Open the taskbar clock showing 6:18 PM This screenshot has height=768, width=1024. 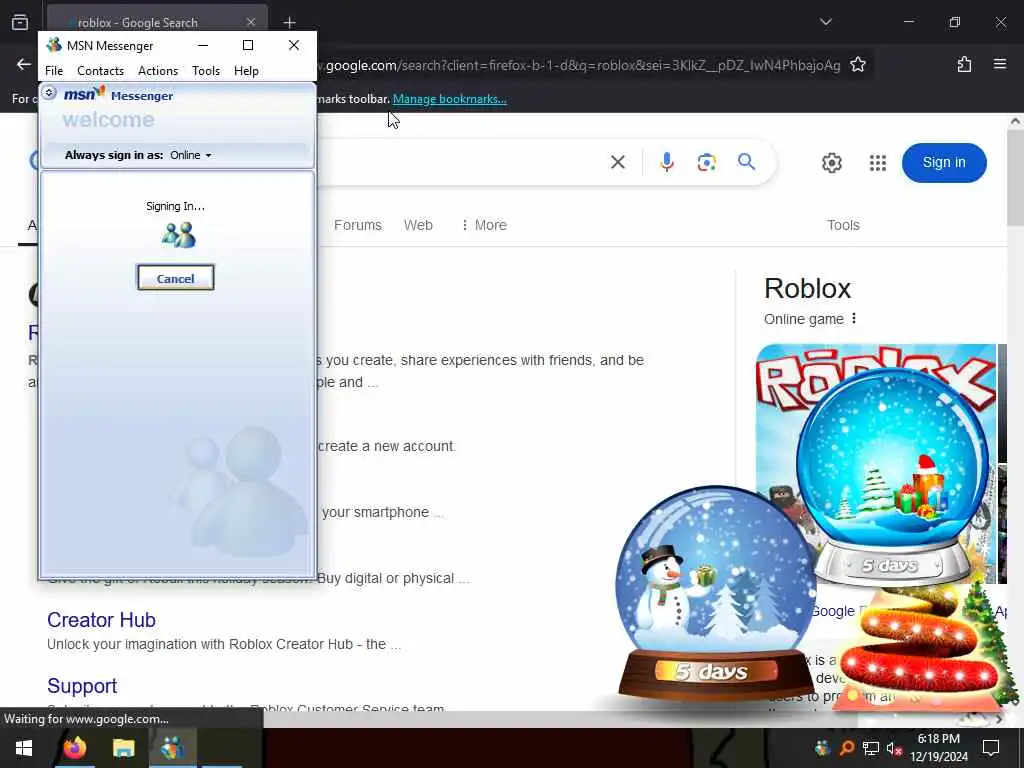(938, 748)
